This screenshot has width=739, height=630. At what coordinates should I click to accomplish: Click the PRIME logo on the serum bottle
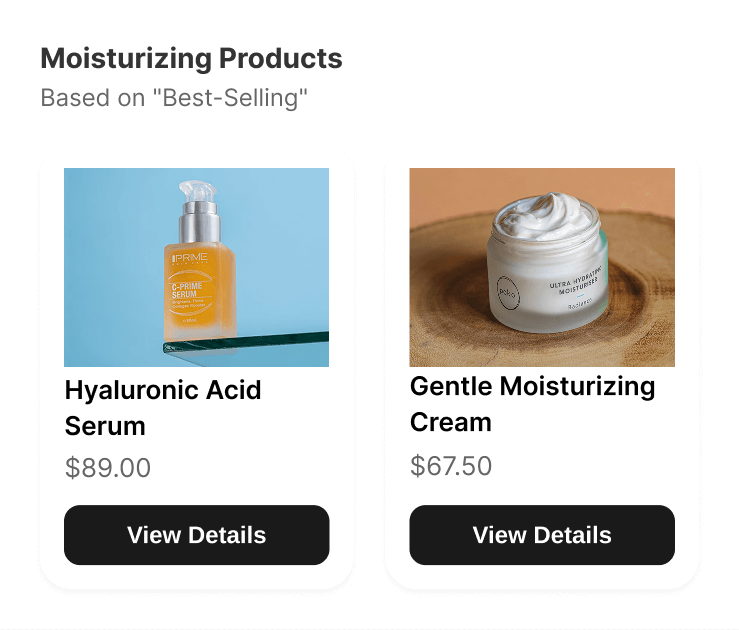(189, 259)
